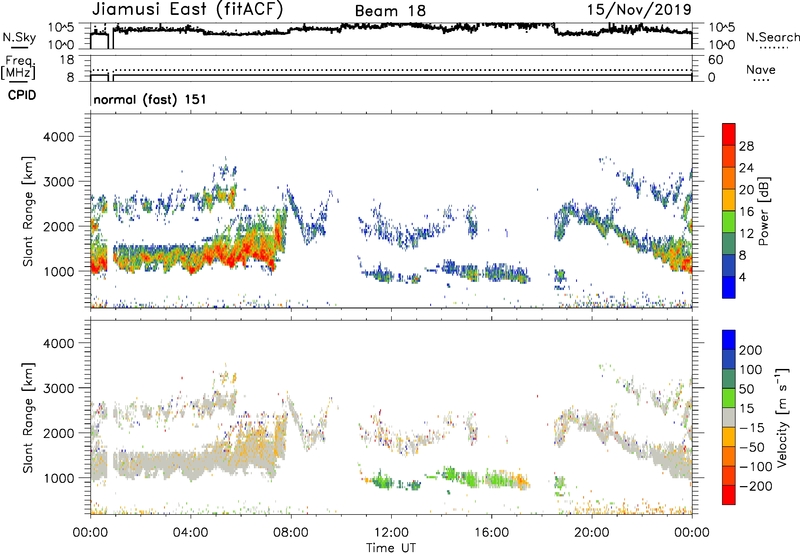800x554 pixels.
Task: Click the '3000' tick on the velocity panel
Action: (x=58, y=388)
